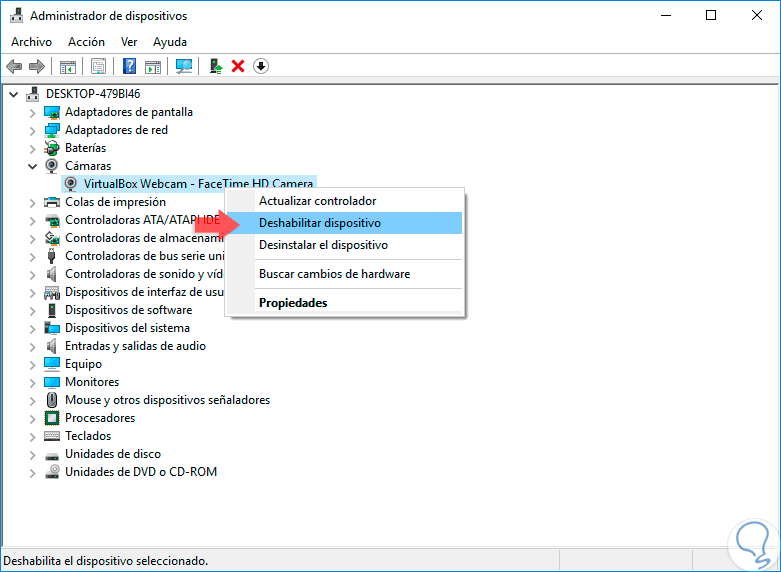Image resolution: width=781 pixels, height=572 pixels.
Task: Show or hide console tree icon
Action: pos(68,66)
